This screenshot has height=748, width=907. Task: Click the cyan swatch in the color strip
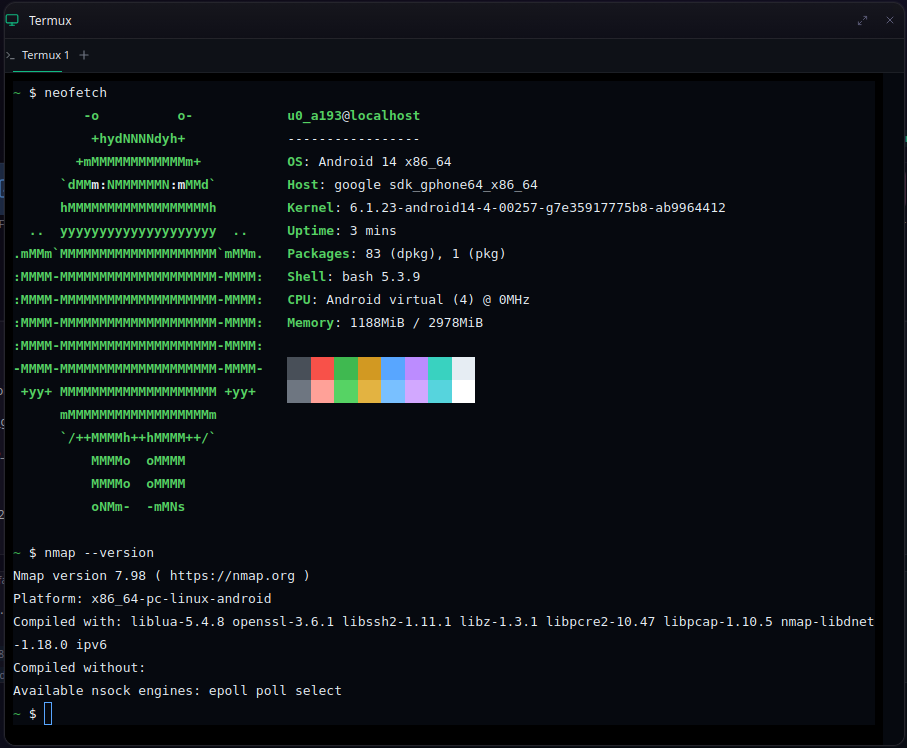click(x=441, y=380)
